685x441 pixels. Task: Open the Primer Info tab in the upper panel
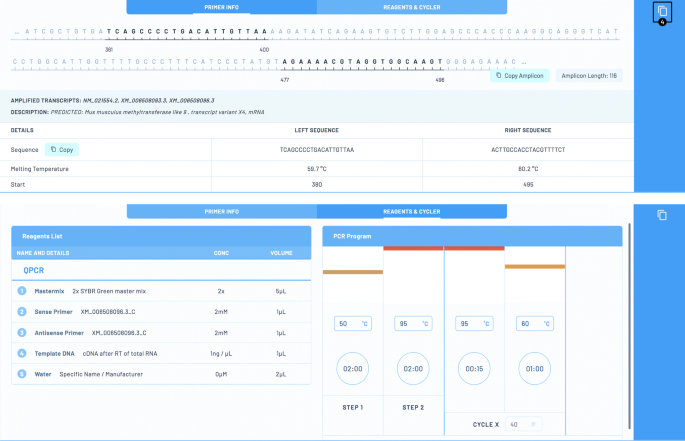(x=221, y=7)
